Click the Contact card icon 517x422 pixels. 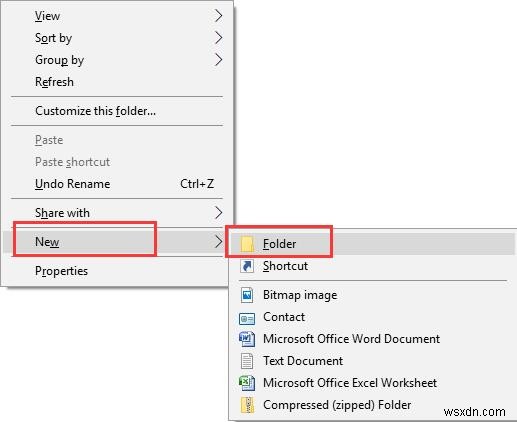(x=247, y=318)
